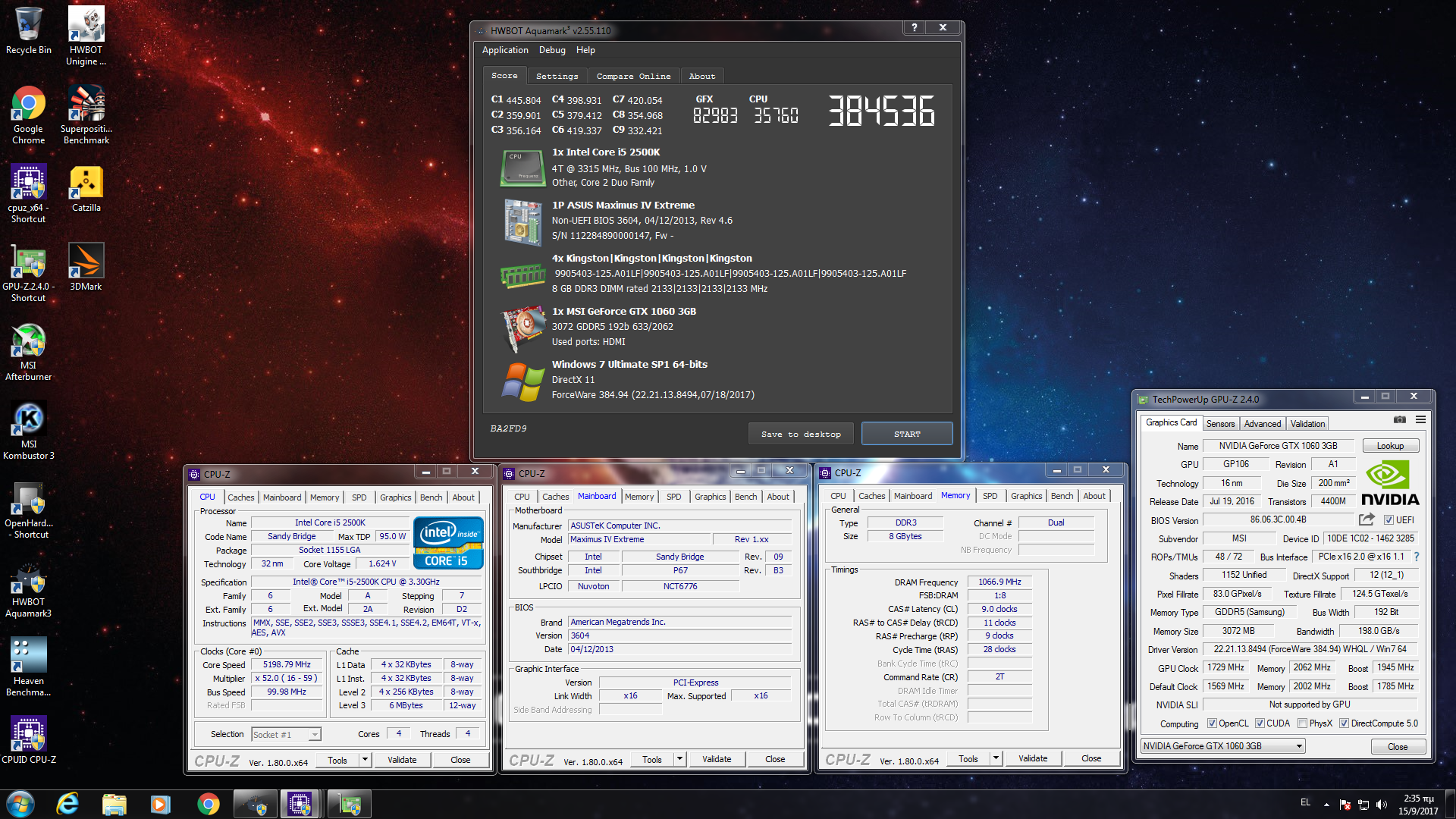Open MSI Afterburner desktop icon
The image size is (1456, 819).
click(28, 351)
